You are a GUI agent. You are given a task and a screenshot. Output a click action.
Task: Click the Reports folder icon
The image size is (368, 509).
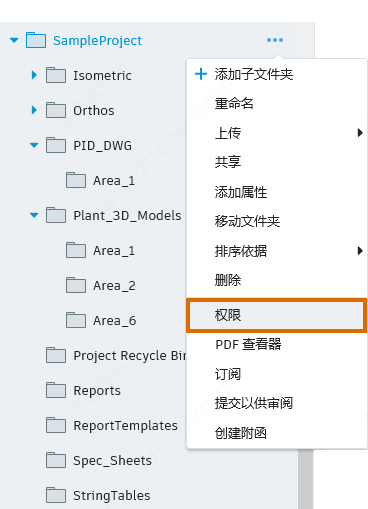56,390
